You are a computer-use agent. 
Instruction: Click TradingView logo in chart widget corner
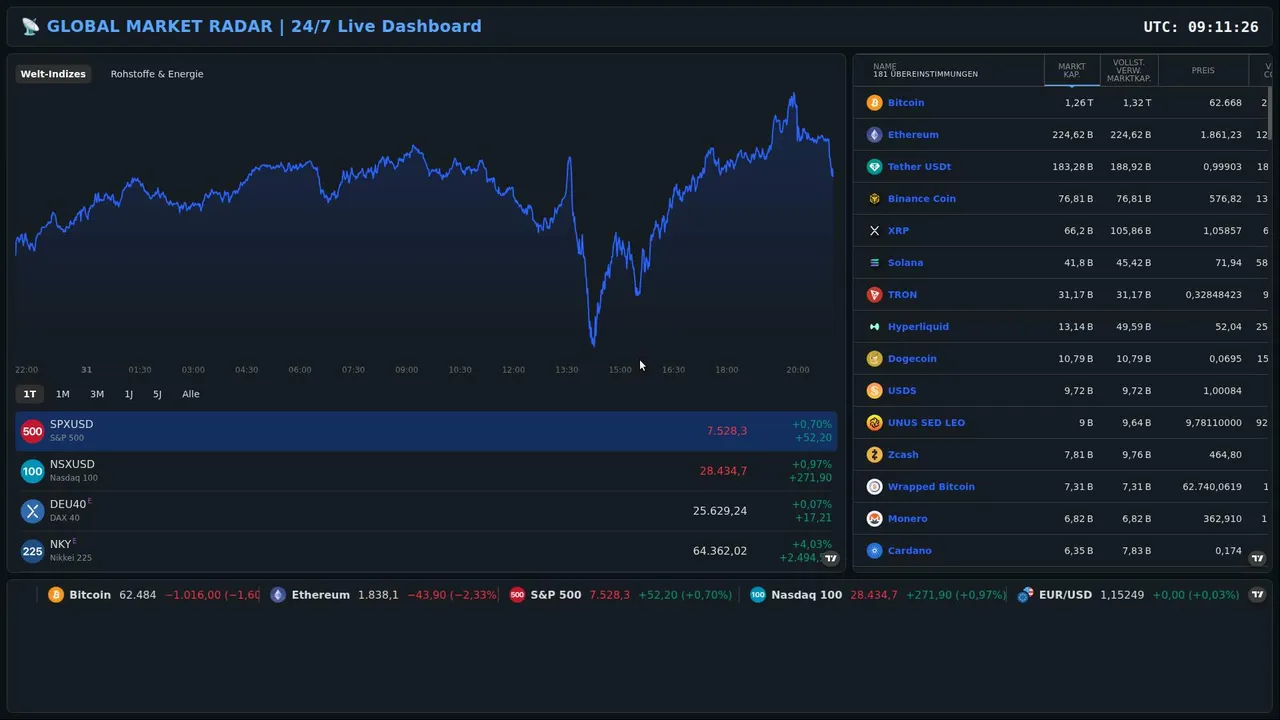[x=830, y=559]
